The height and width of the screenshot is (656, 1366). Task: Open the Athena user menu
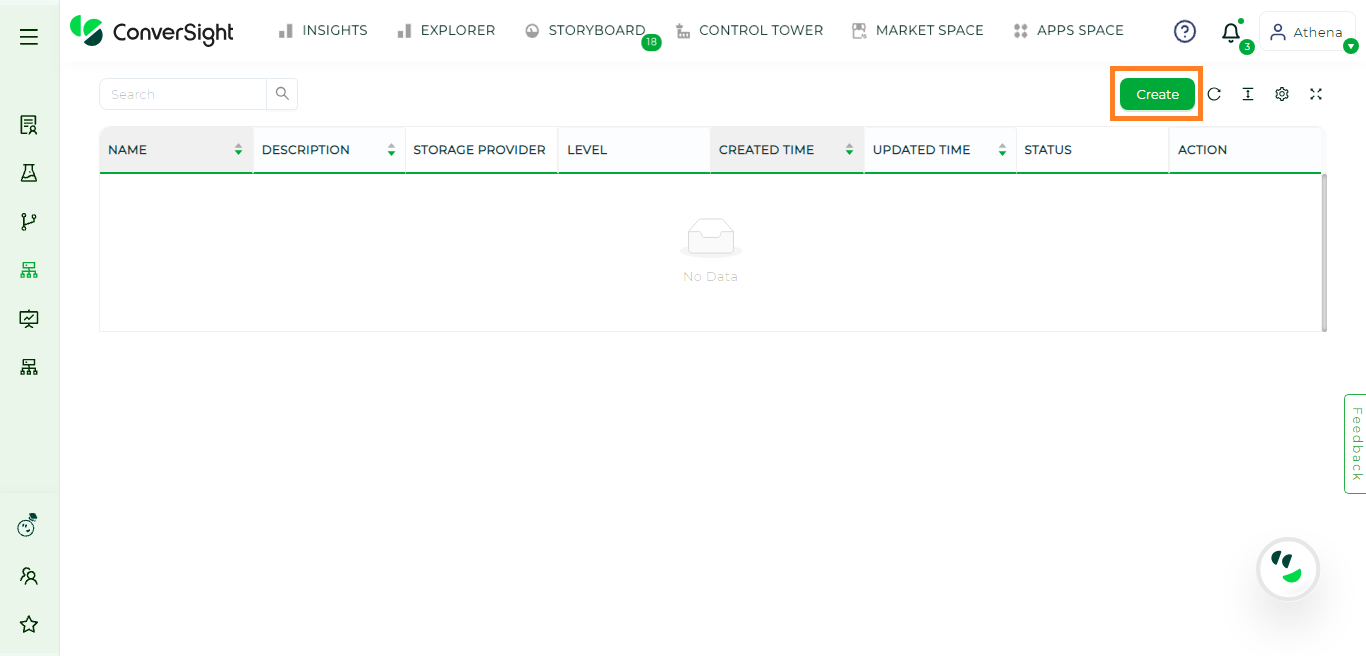point(1307,32)
